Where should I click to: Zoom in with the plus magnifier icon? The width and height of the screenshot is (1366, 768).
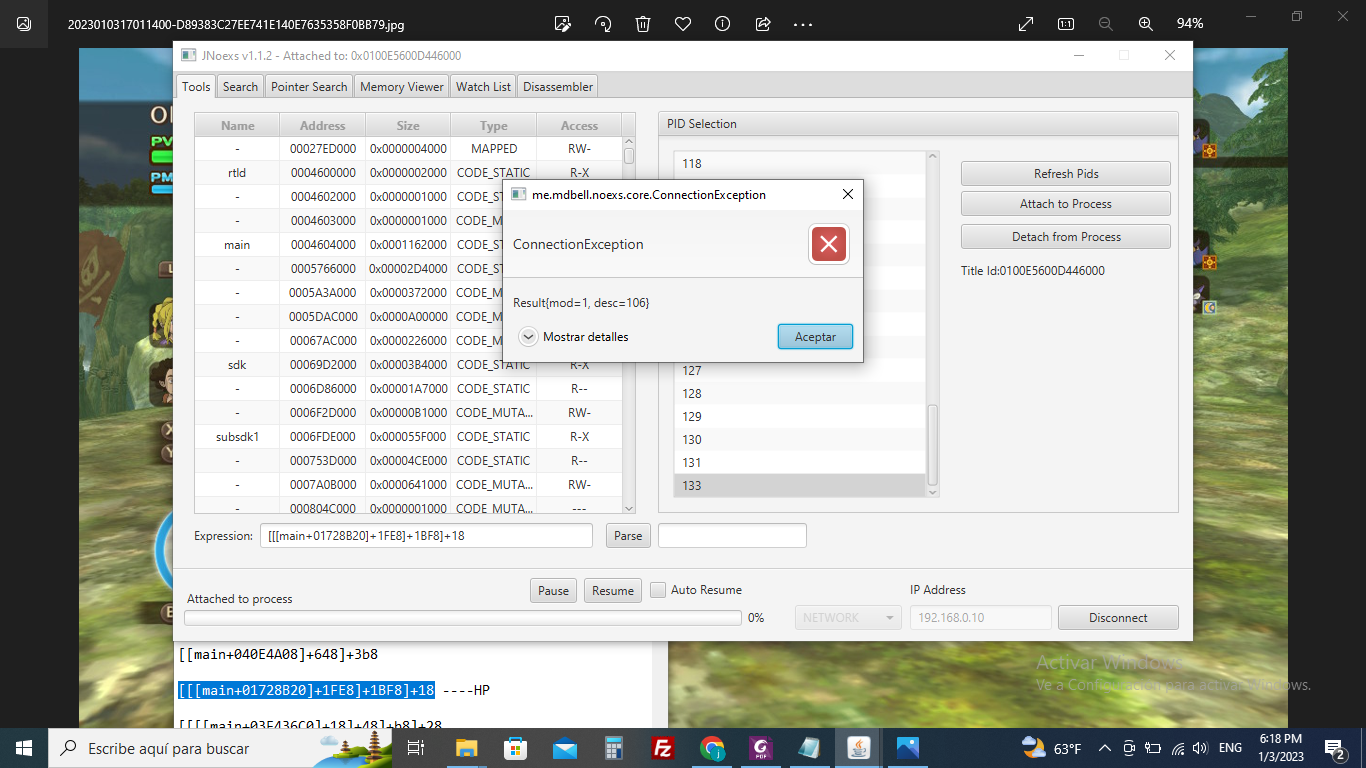[x=1146, y=24]
